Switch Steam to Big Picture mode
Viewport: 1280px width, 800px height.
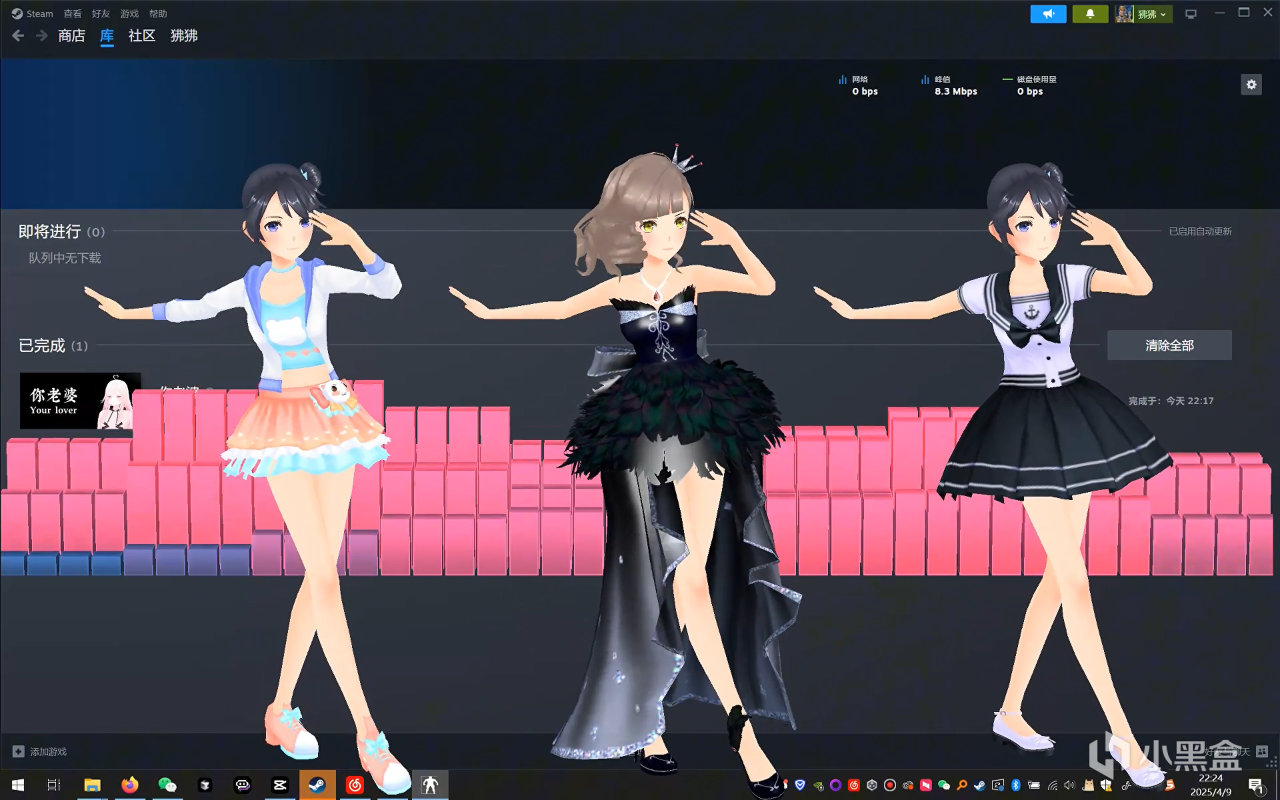(1191, 14)
